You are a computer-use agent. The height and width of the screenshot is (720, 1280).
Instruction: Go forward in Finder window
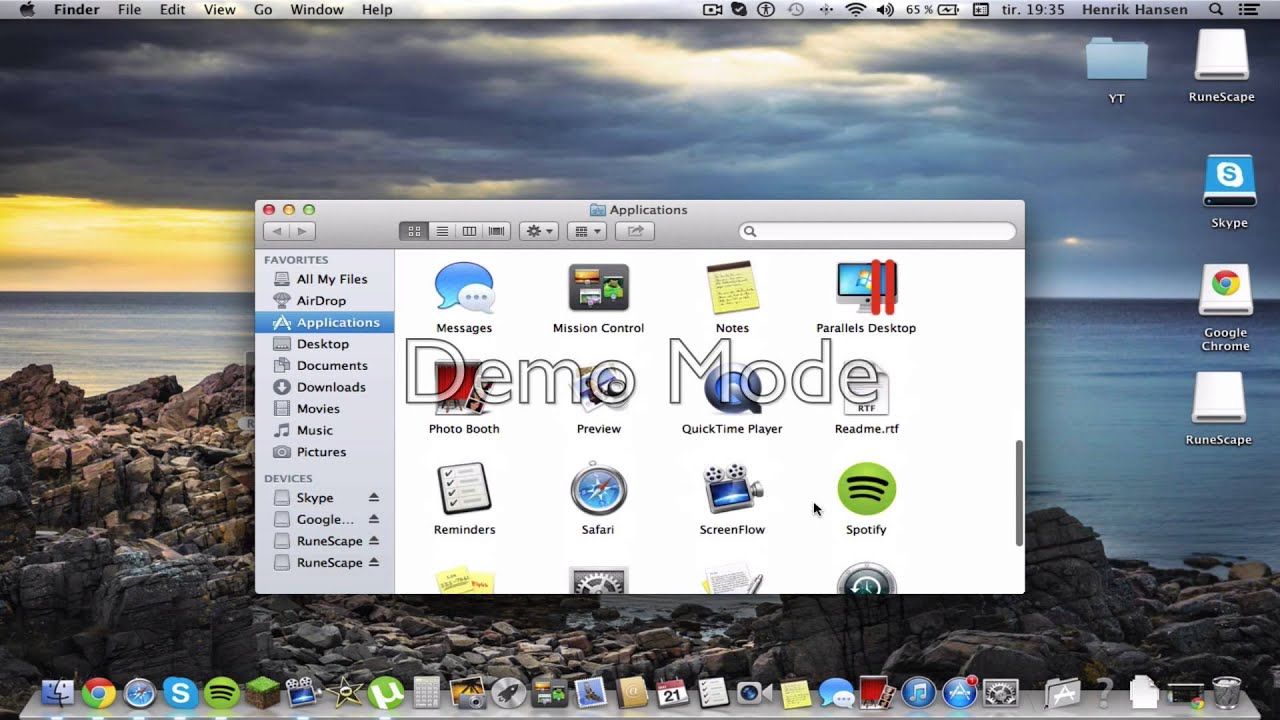302,231
